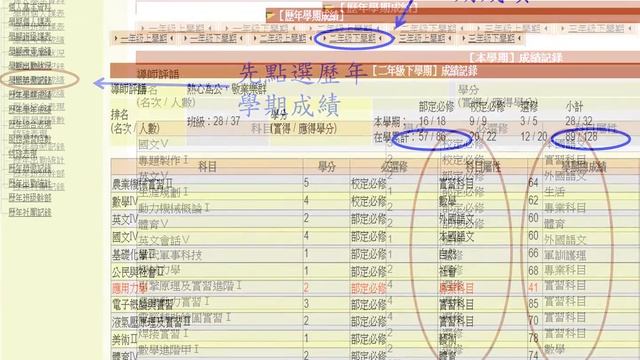
Task: Open the 學期出勤狀況 sidebar link
Action: pos(30,65)
